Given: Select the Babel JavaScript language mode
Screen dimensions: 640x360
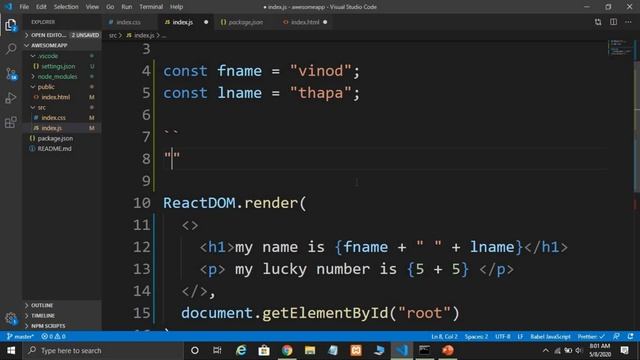Looking at the screenshot, I should tap(550, 337).
